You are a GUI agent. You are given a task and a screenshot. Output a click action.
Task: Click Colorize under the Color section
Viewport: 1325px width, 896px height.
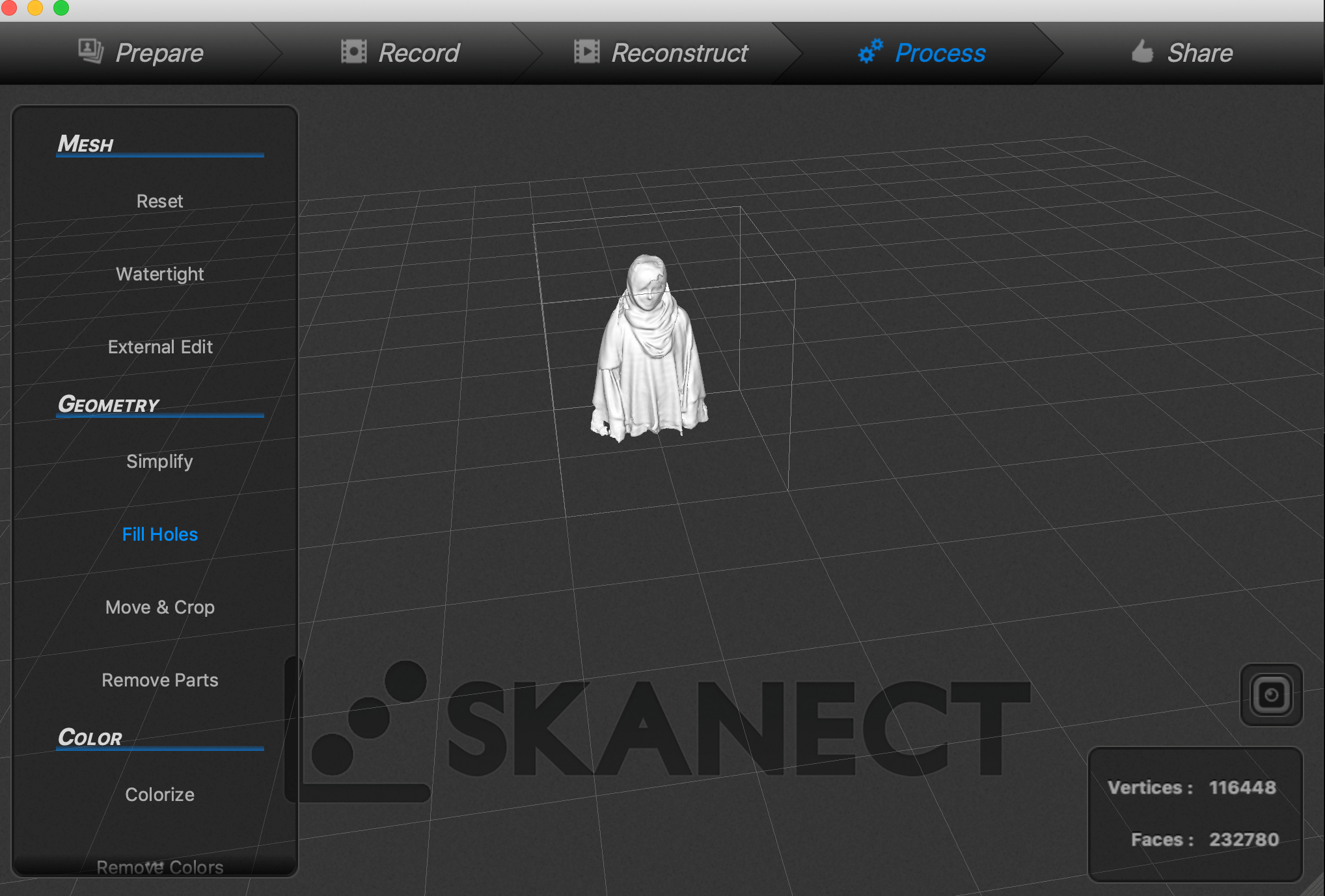click(x=159, y=794)
